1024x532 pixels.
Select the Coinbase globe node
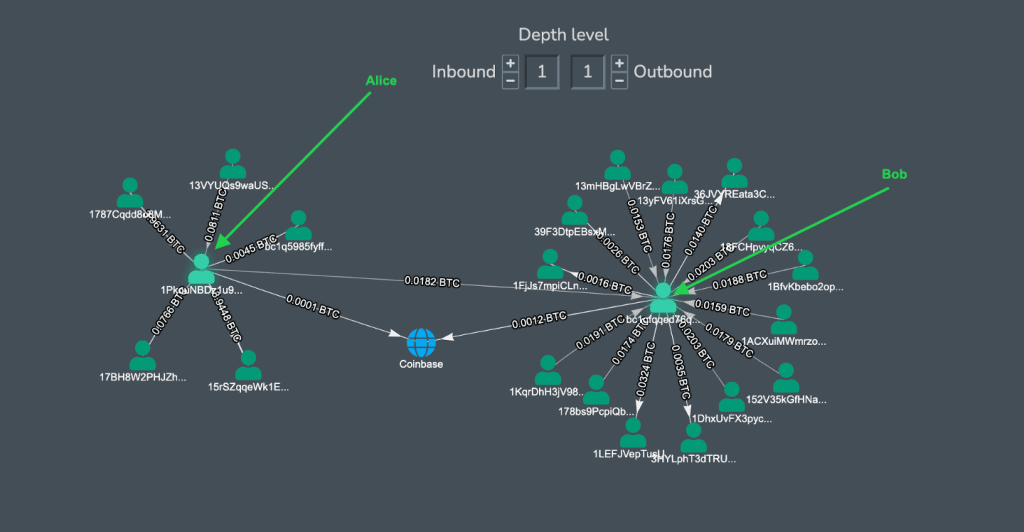[x=421, y=343]
